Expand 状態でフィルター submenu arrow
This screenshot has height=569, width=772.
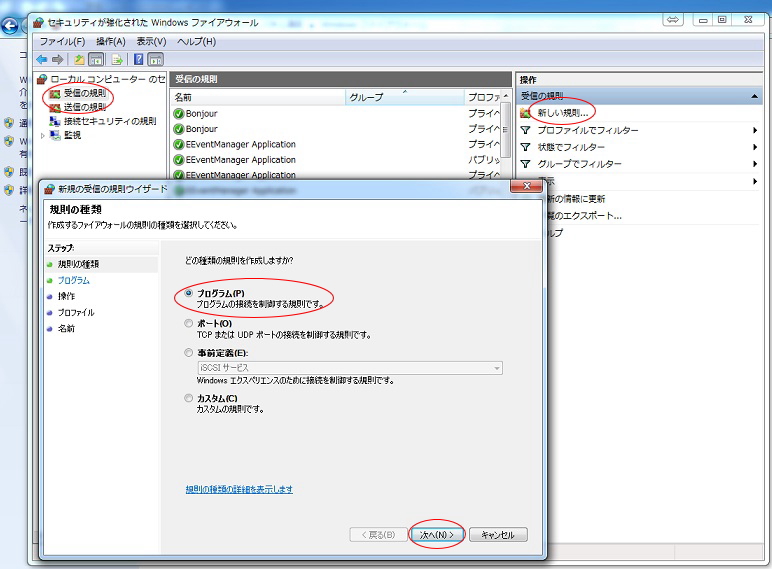pyautogui.click(x=755, y=147)
